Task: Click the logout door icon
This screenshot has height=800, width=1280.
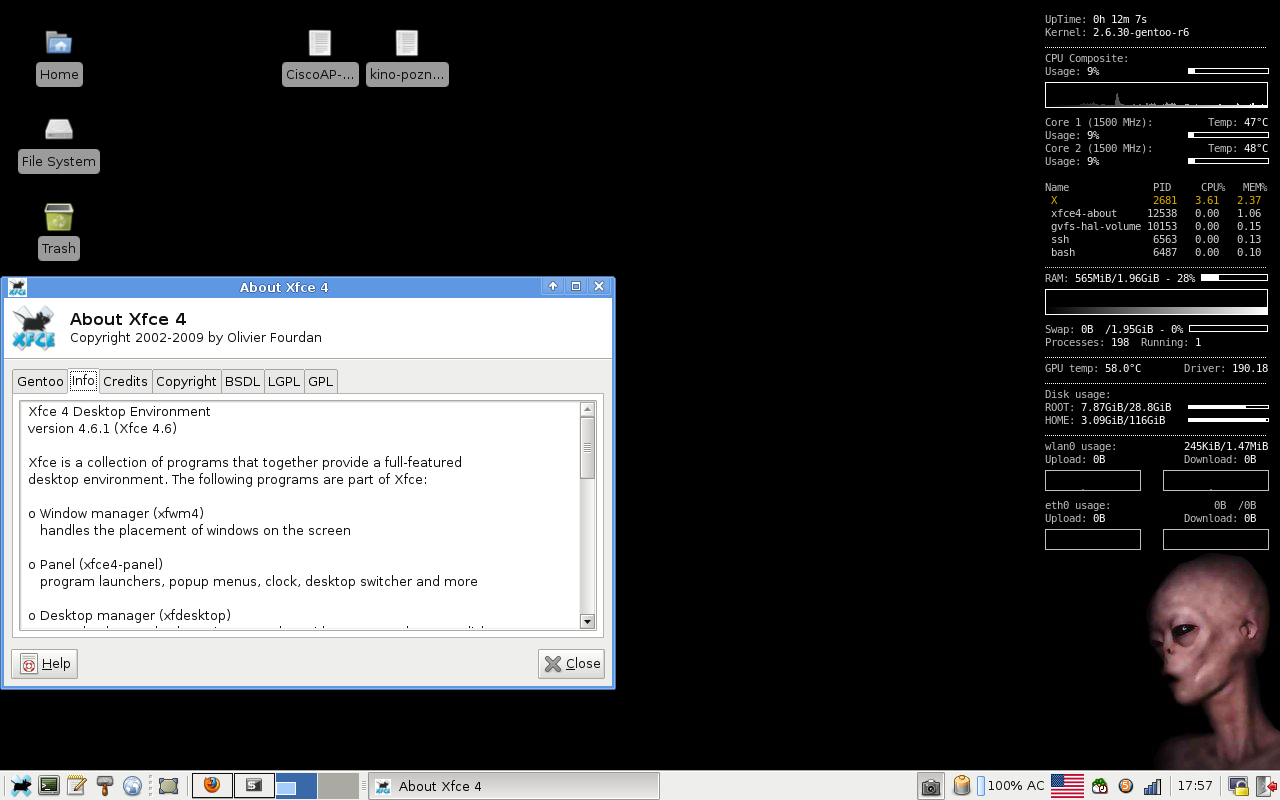Action: point(1265,786)
